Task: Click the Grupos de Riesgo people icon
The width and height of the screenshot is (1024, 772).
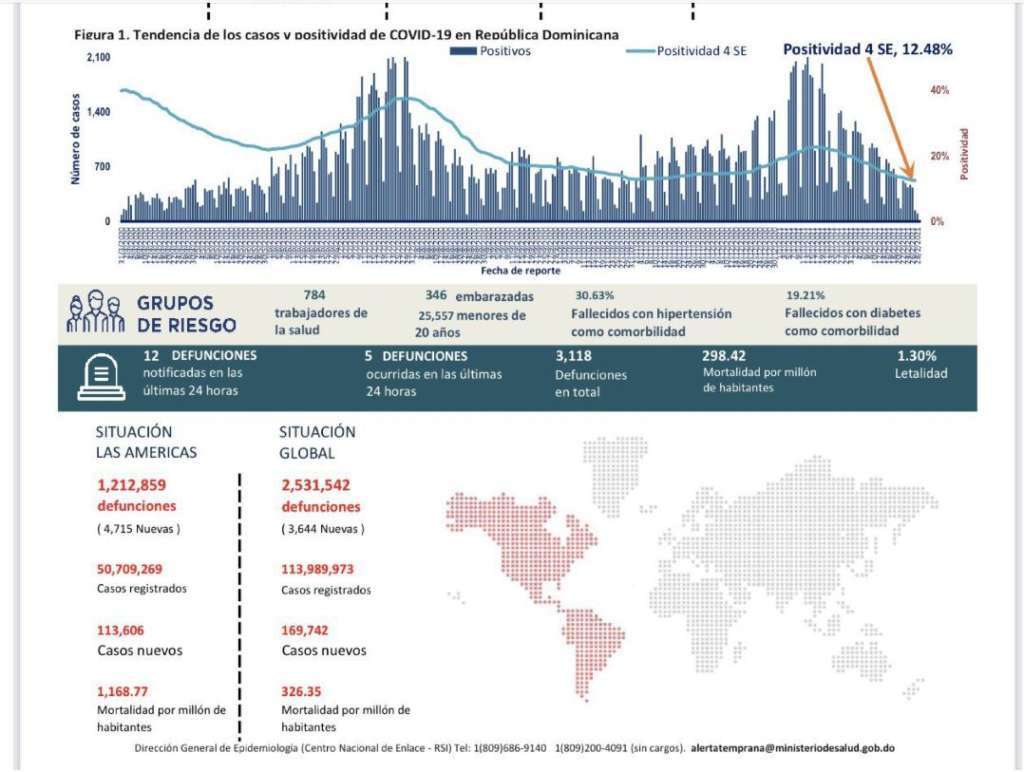Action: 93,312
